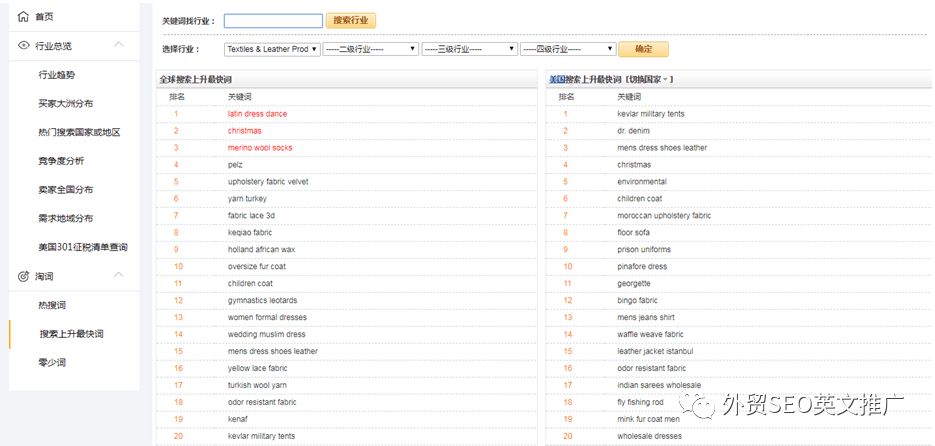Open 需求地域分布 in the sidebar
This screenshot has width=935, height=446.
66,218
